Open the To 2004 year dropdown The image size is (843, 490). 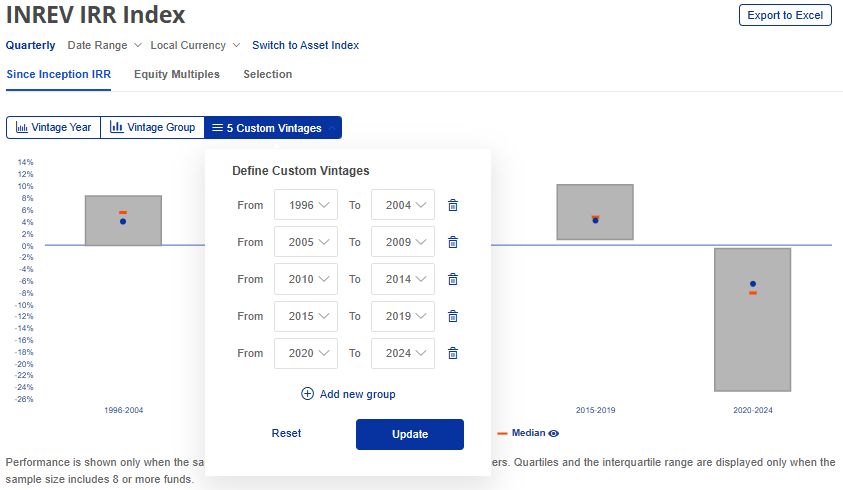(x=403, y=204)
